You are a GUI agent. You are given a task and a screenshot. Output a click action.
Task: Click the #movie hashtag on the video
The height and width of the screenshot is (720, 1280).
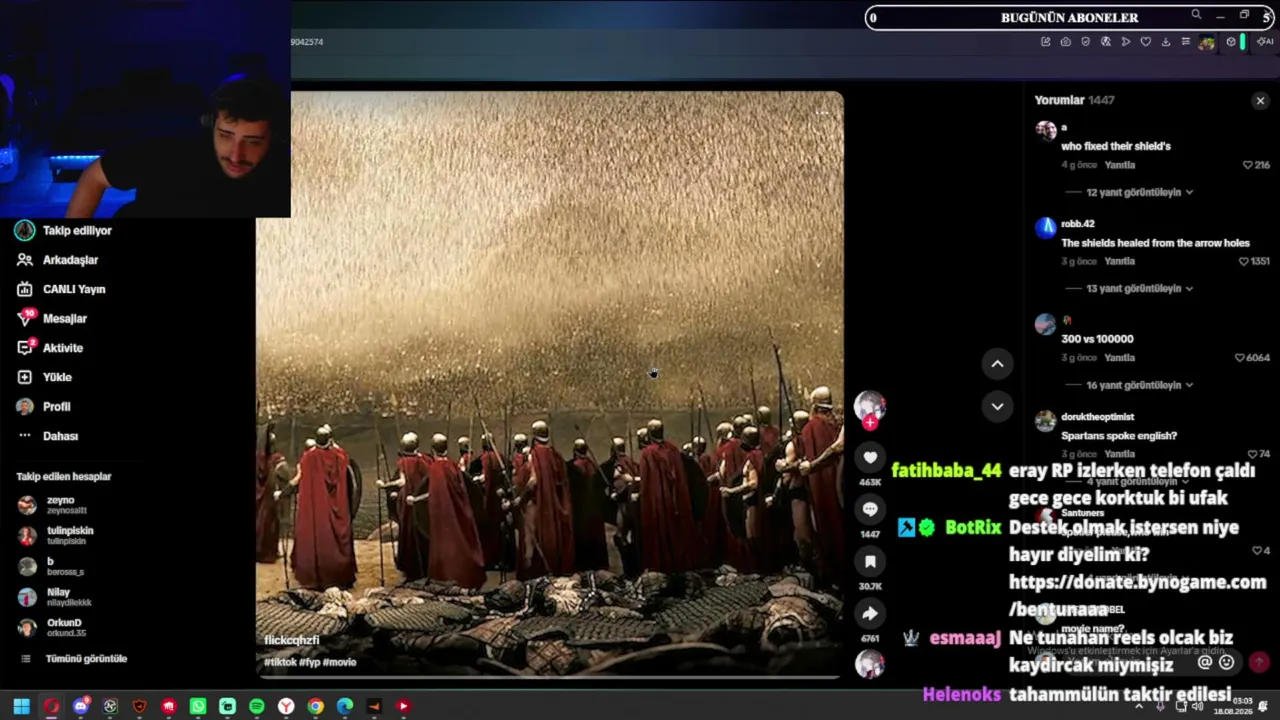click(340, 662)
